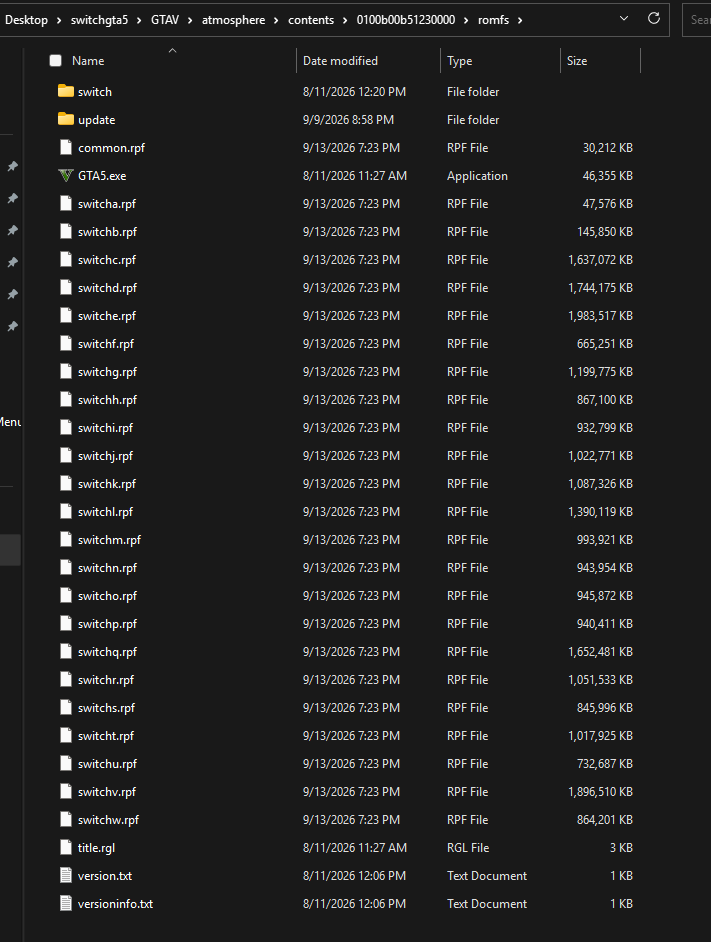
Task: Click the 1,896,510 KB size value
Action: click(x=600, y=791)
